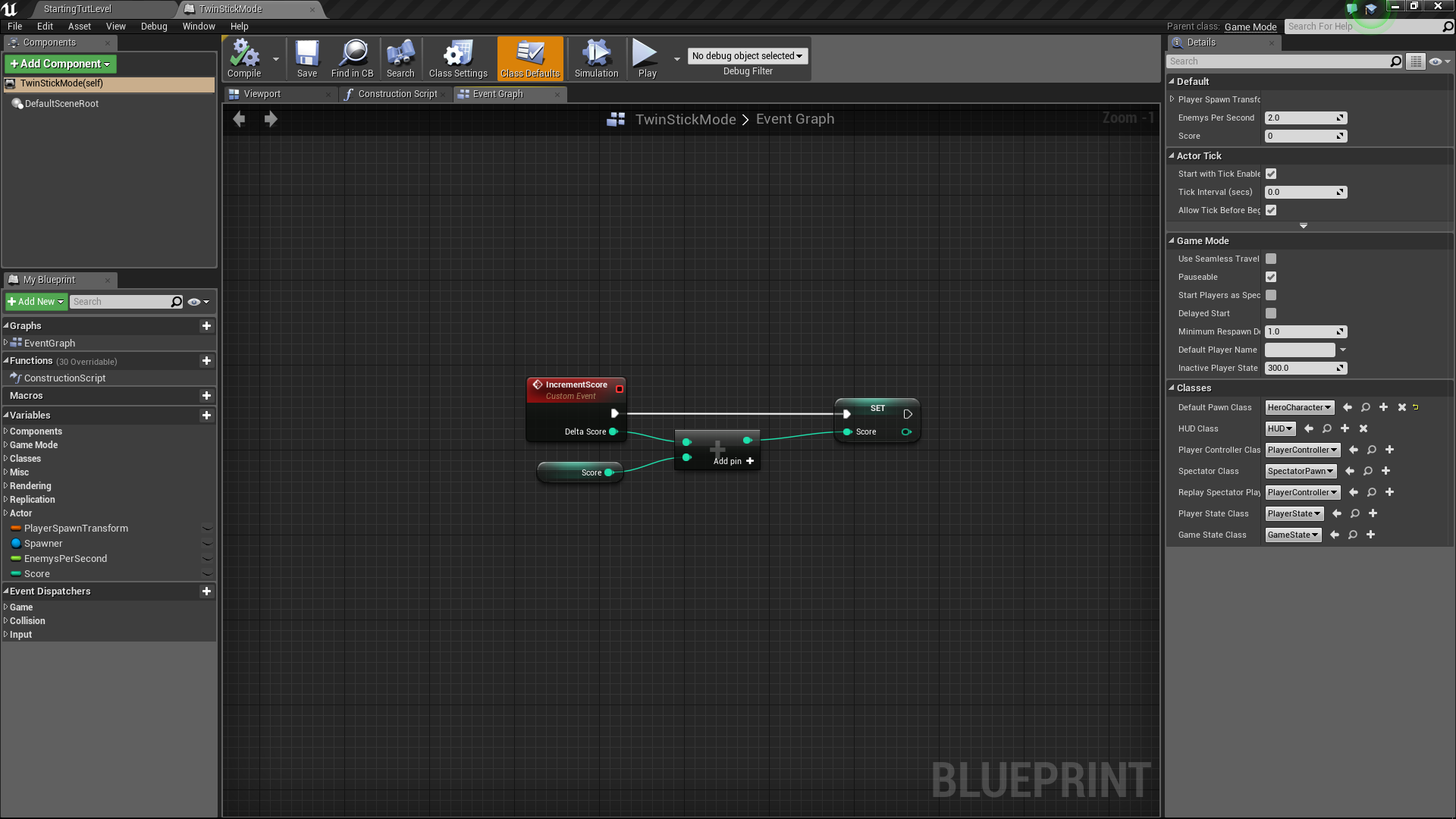Click the graph back navigation arrow

point(239,119)
